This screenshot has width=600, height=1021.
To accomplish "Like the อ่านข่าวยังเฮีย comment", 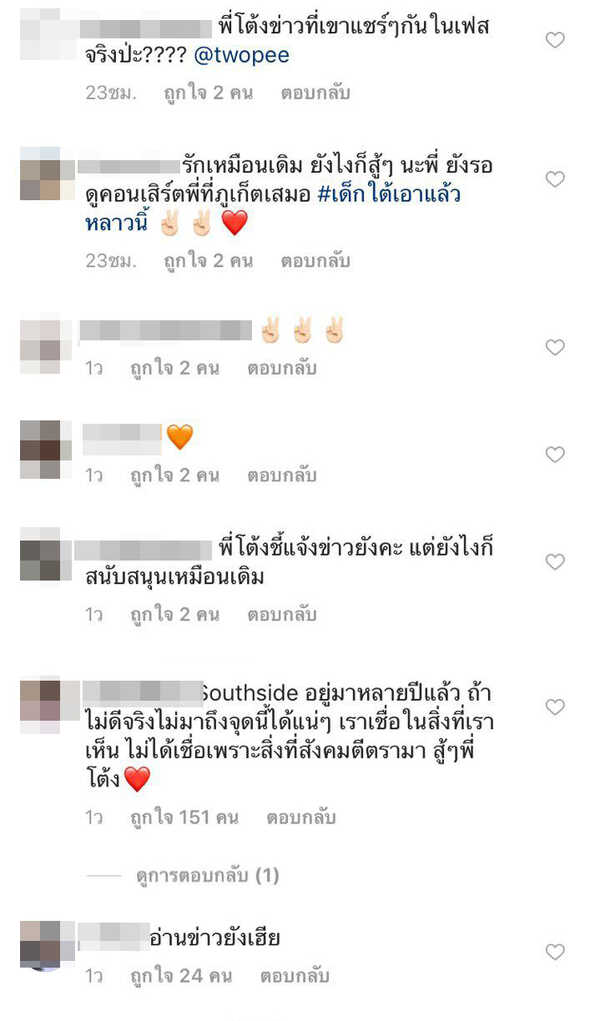I will 554,952.
